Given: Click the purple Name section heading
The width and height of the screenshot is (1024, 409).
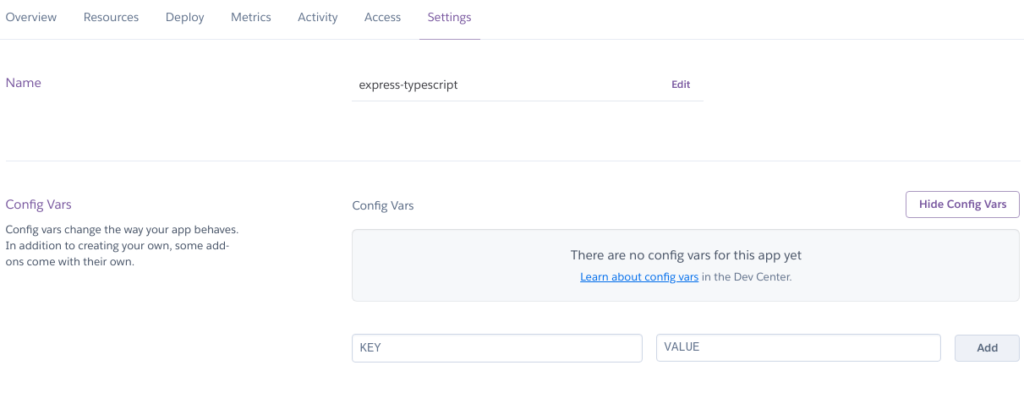Looking at the screenshot, I should pyautogui.click(x=24, y=83).
